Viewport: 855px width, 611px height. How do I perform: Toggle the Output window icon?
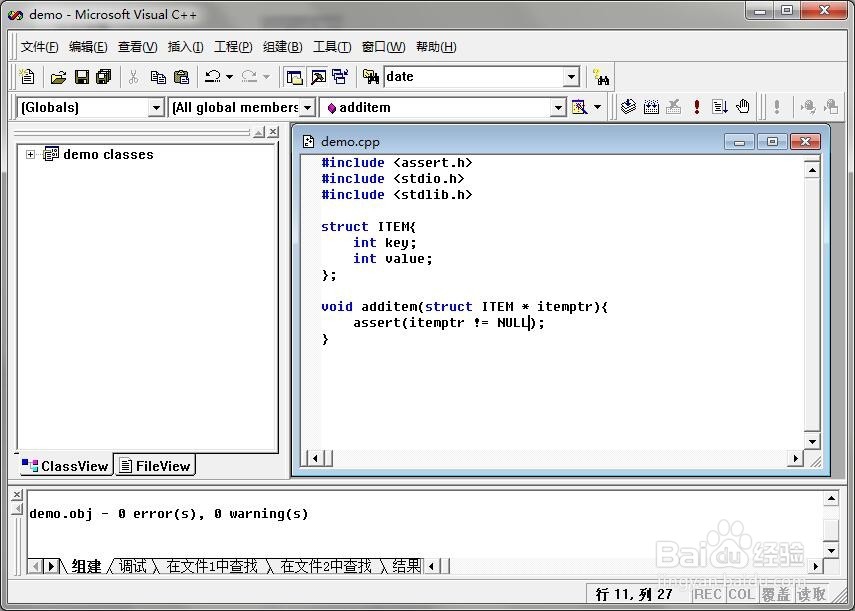[x=318, y=77]
